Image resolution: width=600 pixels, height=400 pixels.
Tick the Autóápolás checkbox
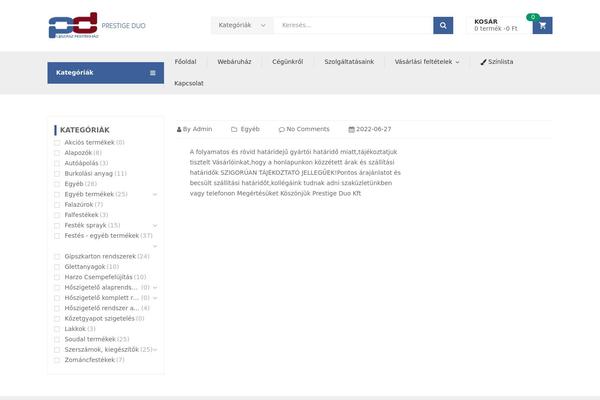[57, 163]
